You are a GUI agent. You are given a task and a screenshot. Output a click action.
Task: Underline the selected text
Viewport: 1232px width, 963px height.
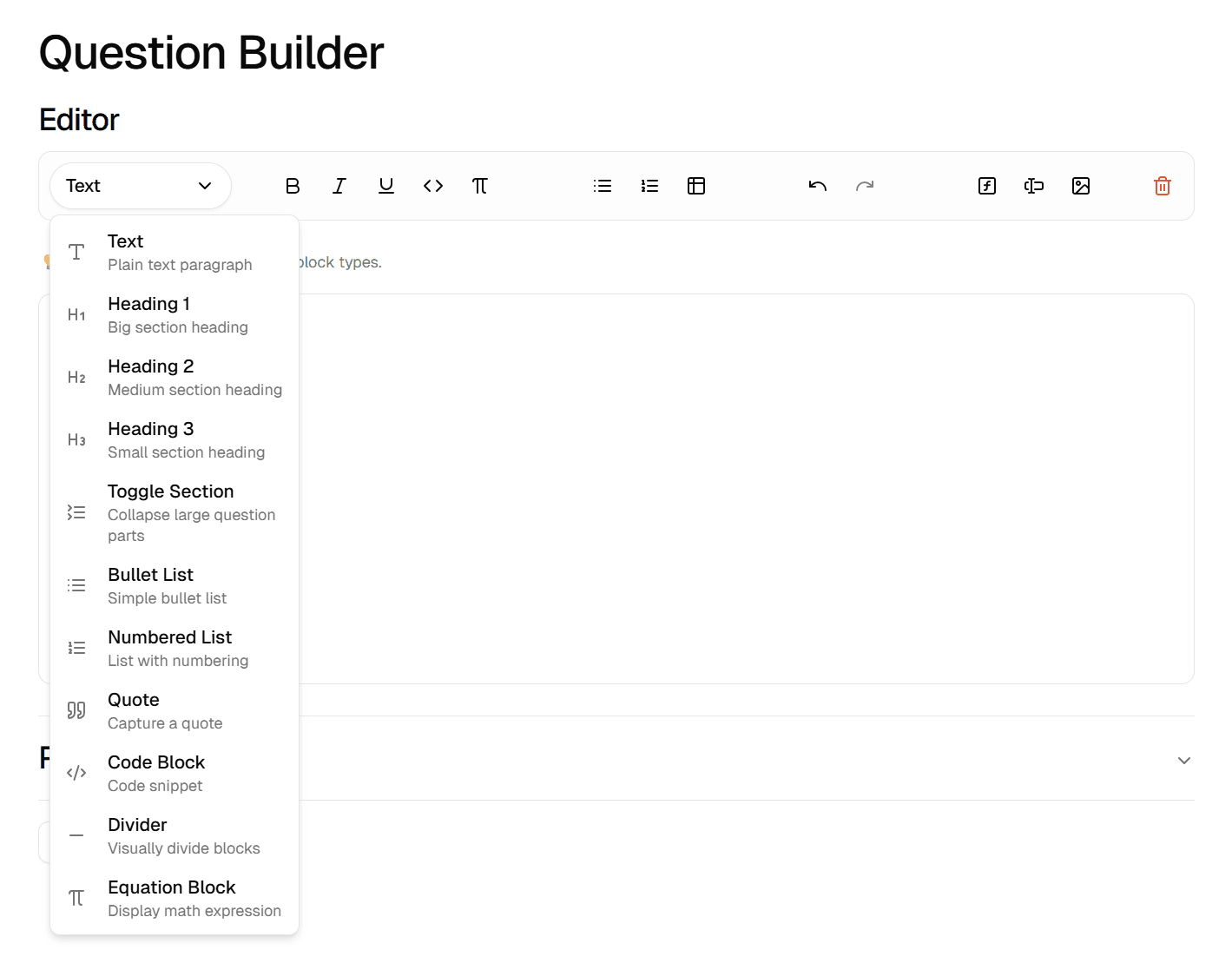386,185
